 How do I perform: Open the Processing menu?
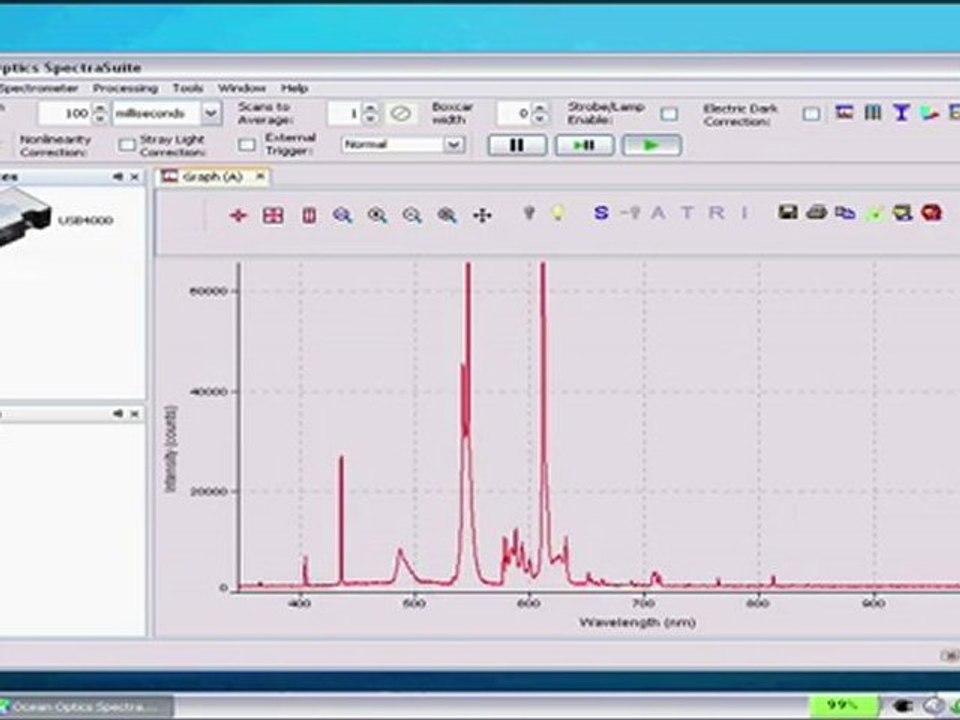[125, 88]
